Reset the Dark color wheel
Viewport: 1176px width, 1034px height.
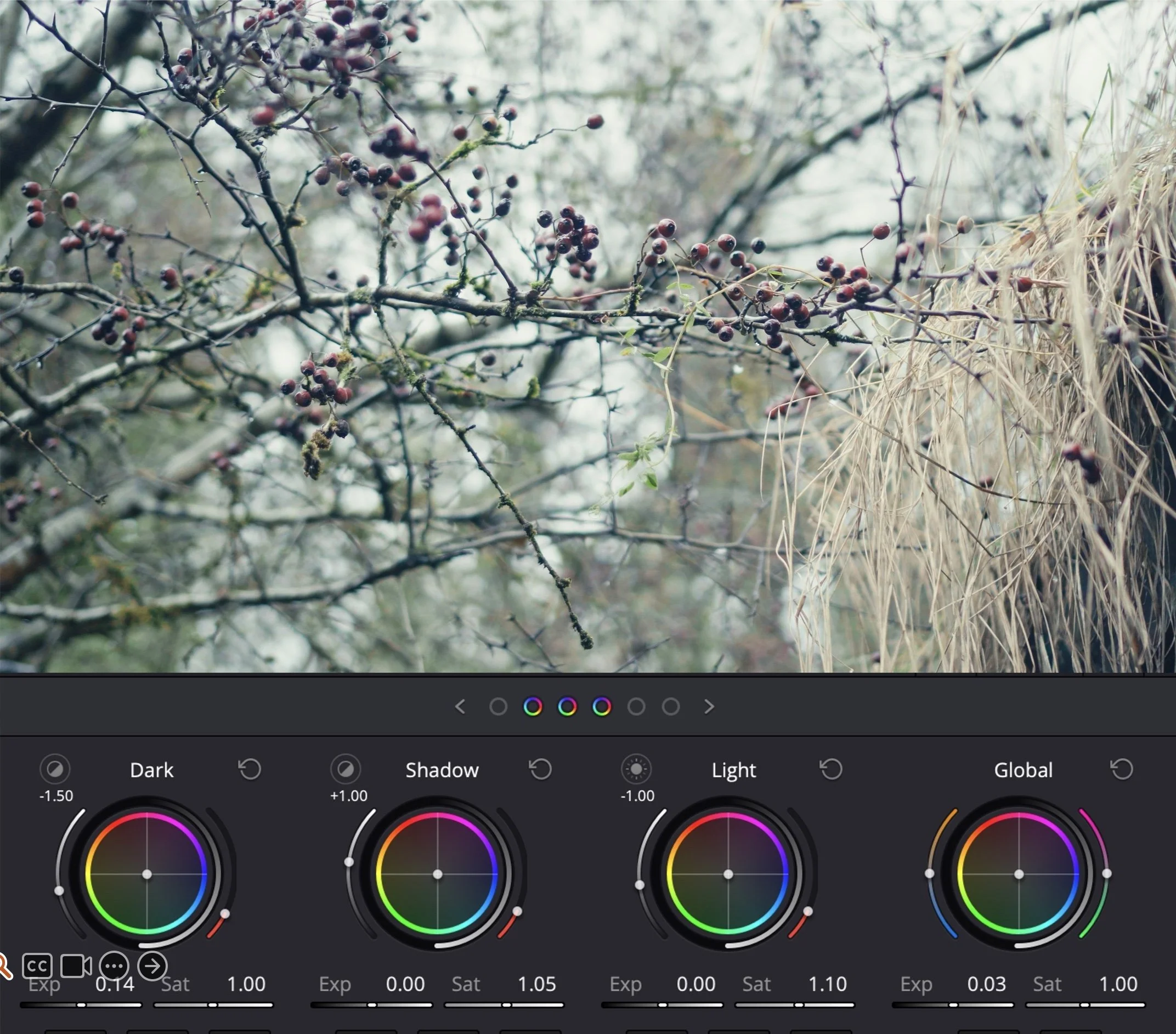coord(250,768)
